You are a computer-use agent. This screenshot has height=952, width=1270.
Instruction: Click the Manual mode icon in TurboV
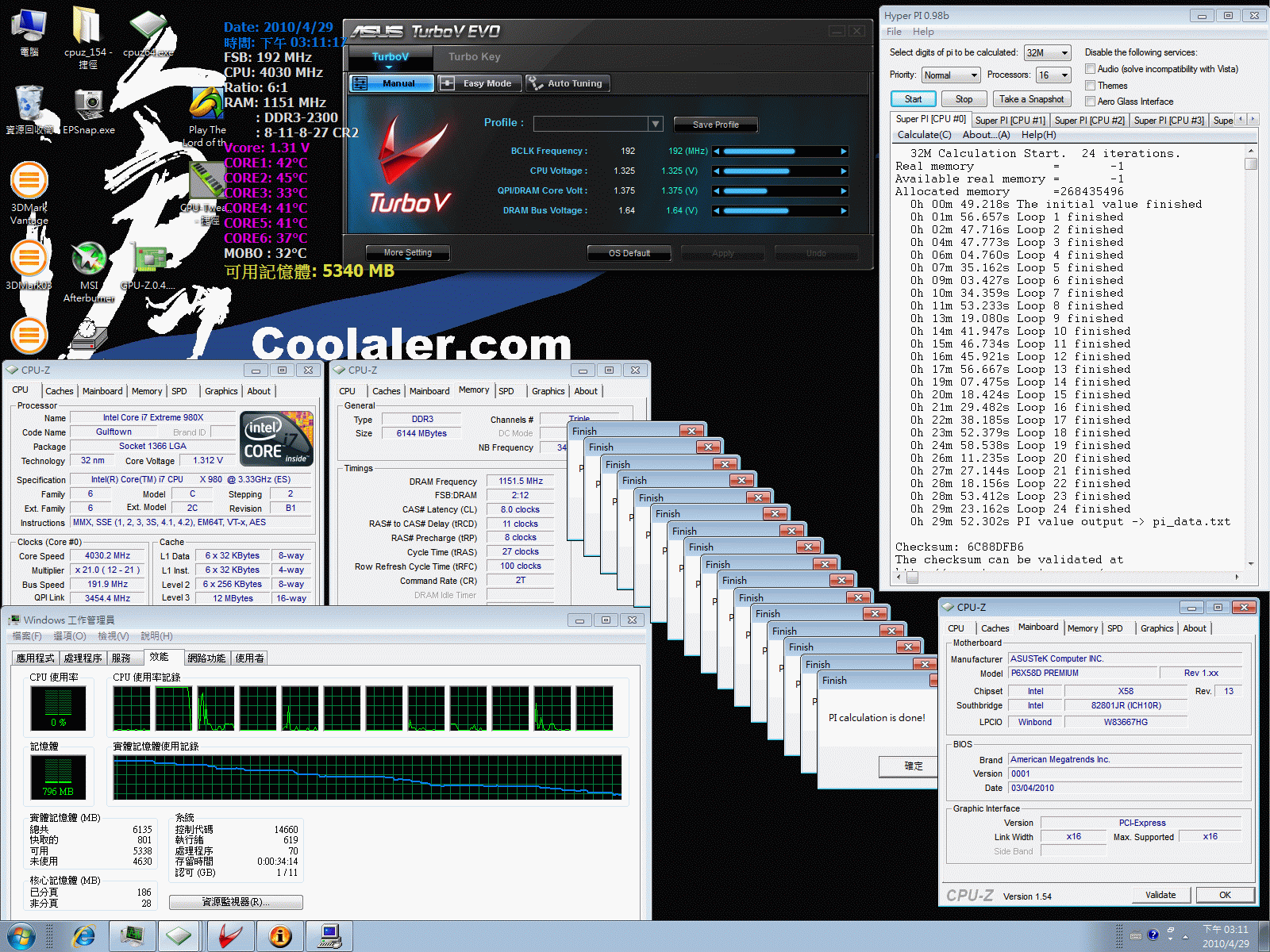tap(360, 83)
